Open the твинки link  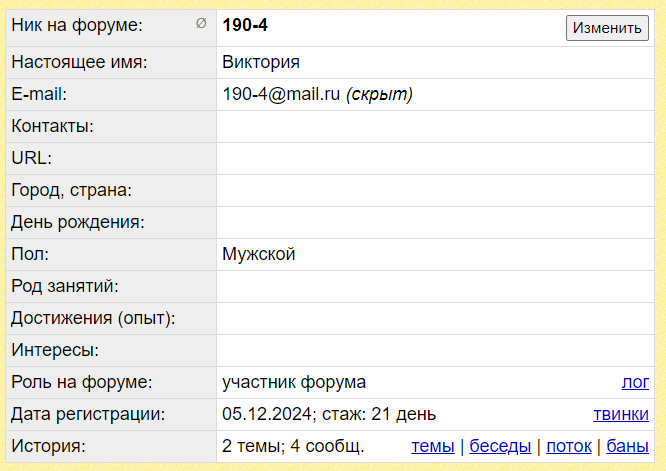[621, 414]
